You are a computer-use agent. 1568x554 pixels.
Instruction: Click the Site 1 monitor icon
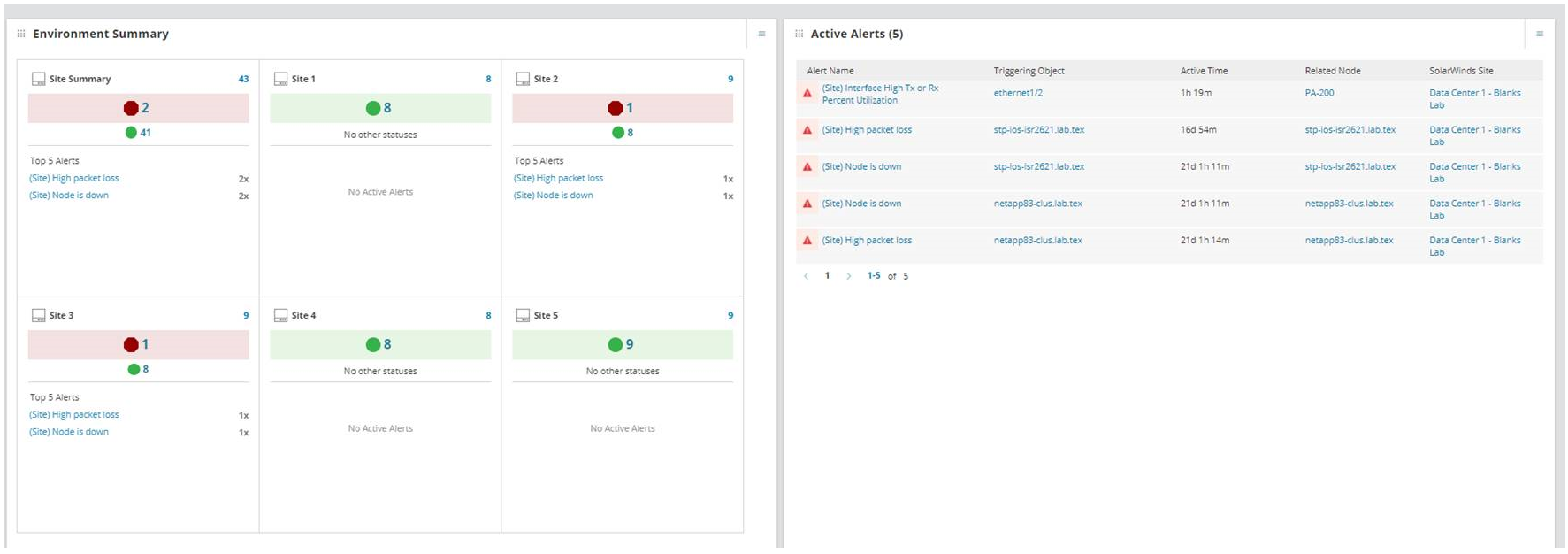(280, 79)
